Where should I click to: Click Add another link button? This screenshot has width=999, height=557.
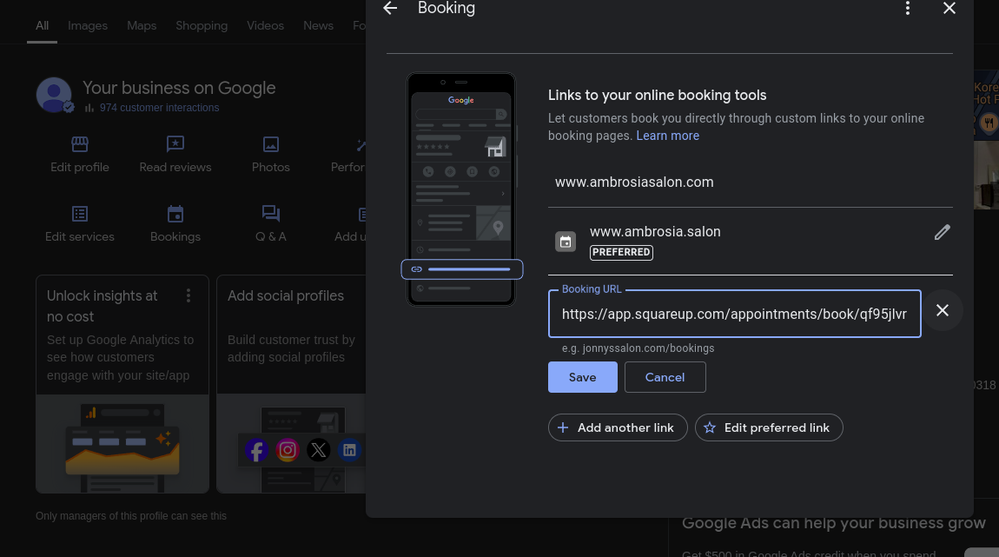[617, 428]
